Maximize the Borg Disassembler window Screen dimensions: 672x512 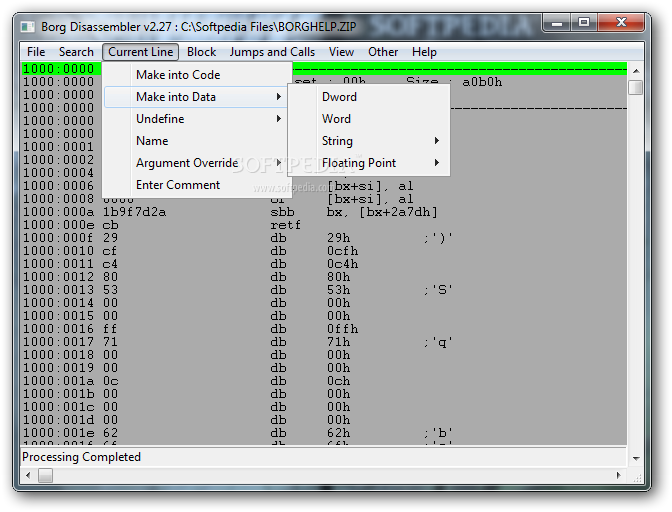(584, 22)
